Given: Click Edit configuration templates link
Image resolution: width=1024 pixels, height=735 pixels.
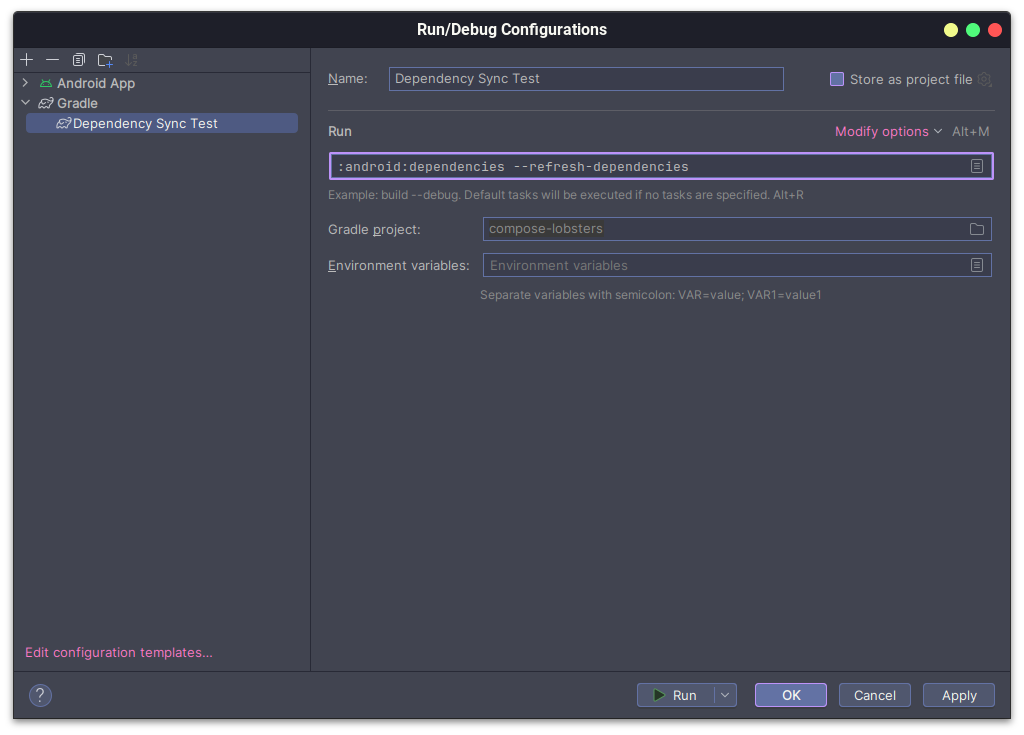Looking at the screenshot, I should click(x=119, y=653).
